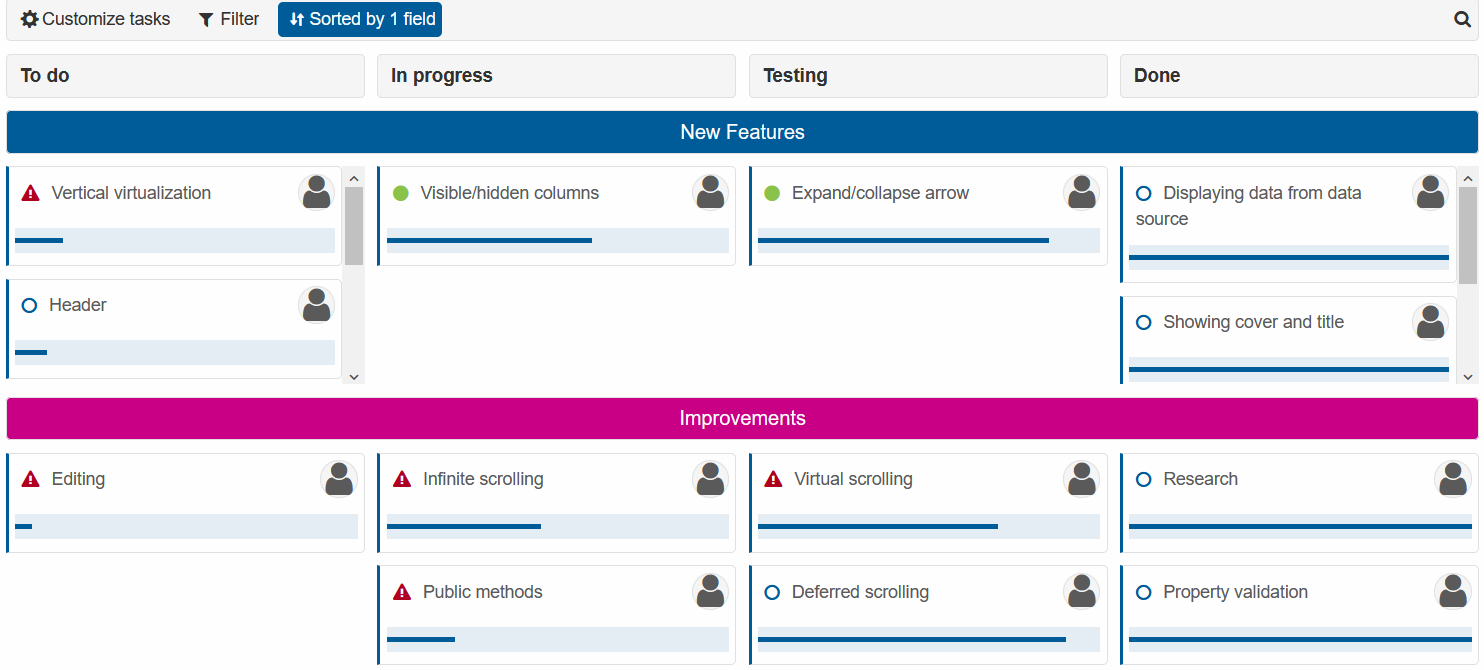The image size is (1484, 670).
Task: Click the green status dot on Visible/hidden columns
Action: (x=401, y=193)
